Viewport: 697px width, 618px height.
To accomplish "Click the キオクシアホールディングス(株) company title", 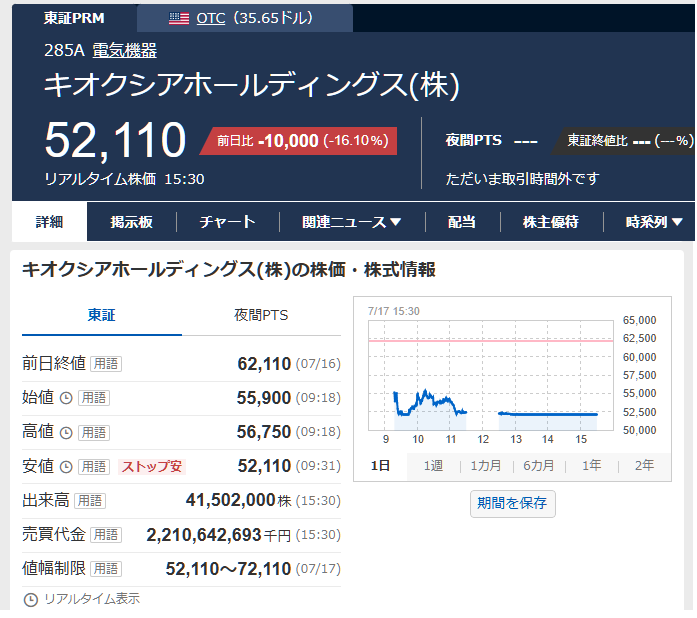I will click(x=252, y=86).
